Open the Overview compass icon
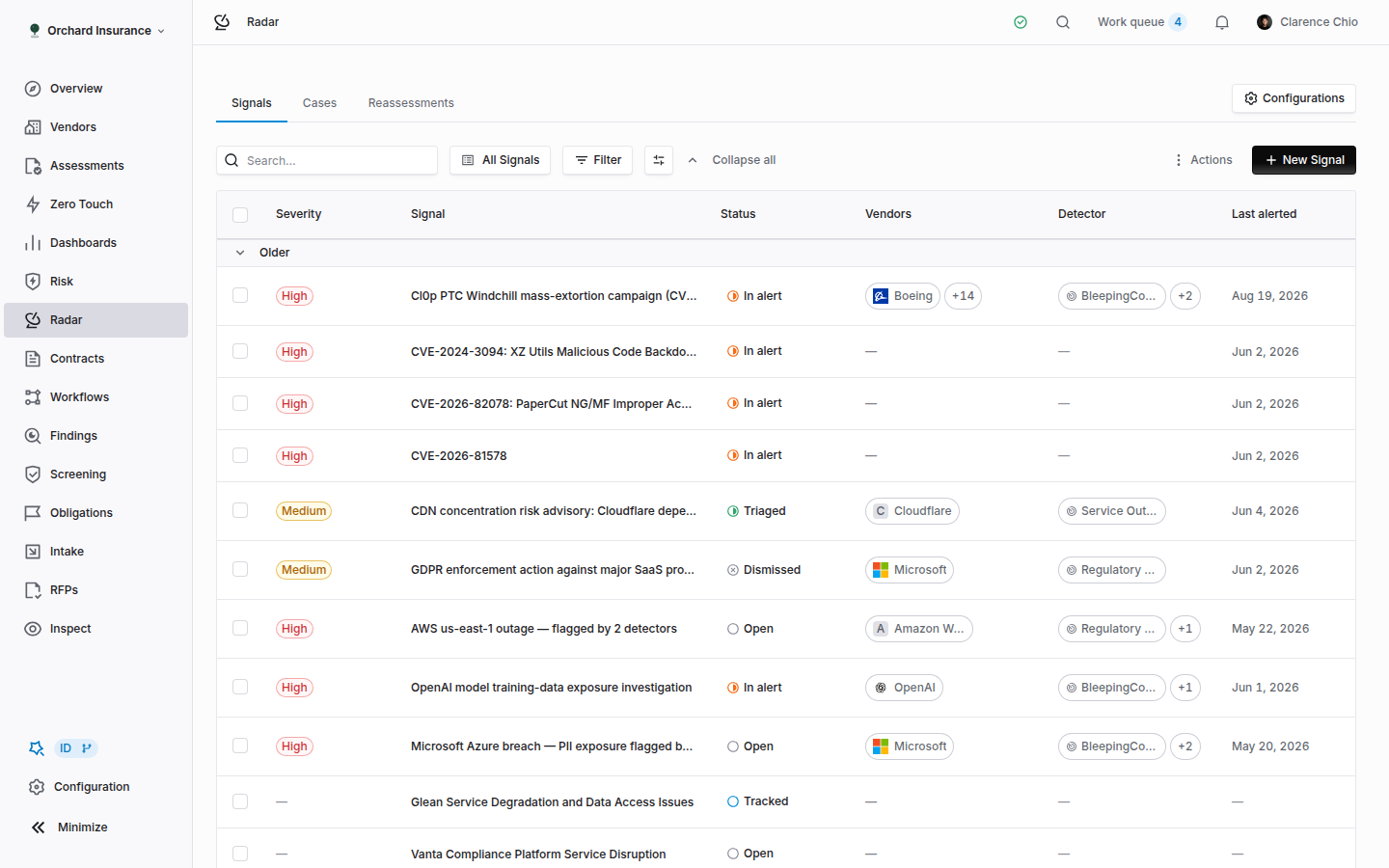The height and width of the screenshot is (868, 1389). [33, 89]
